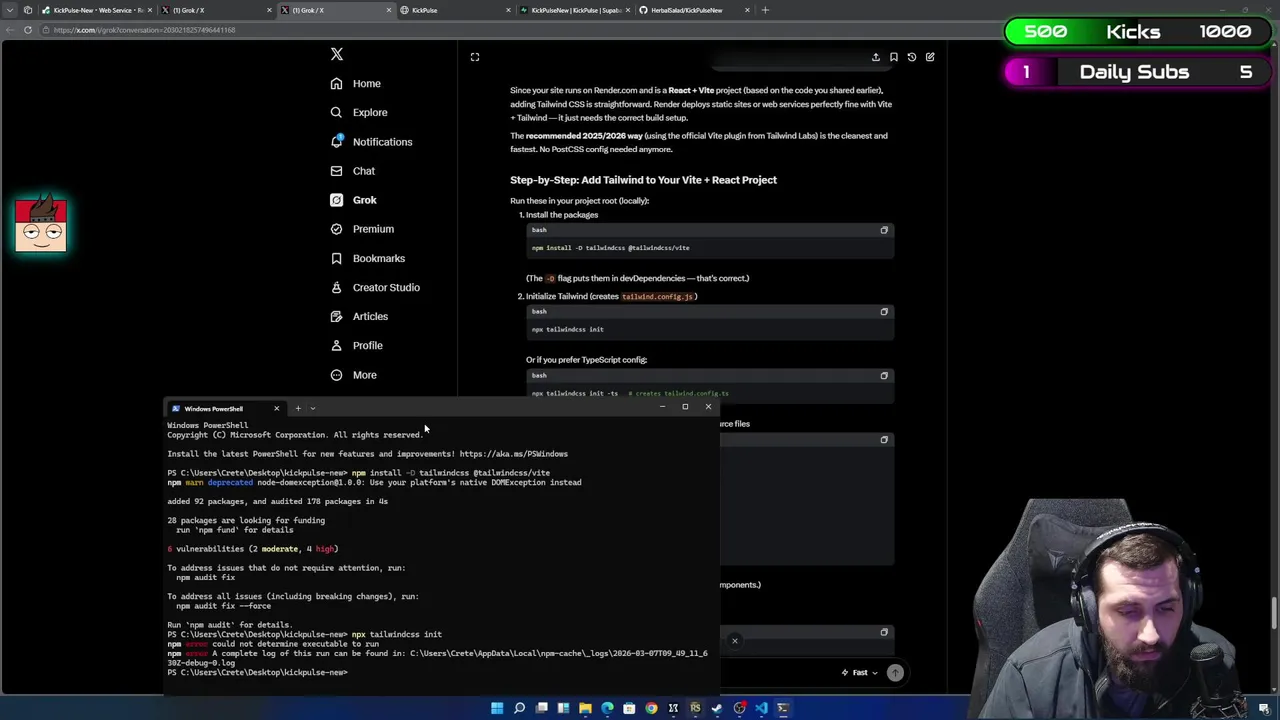Click the red avatar image on the left
The height and width of the screenshot is (720, 1280).
click(x=41, y=223)
